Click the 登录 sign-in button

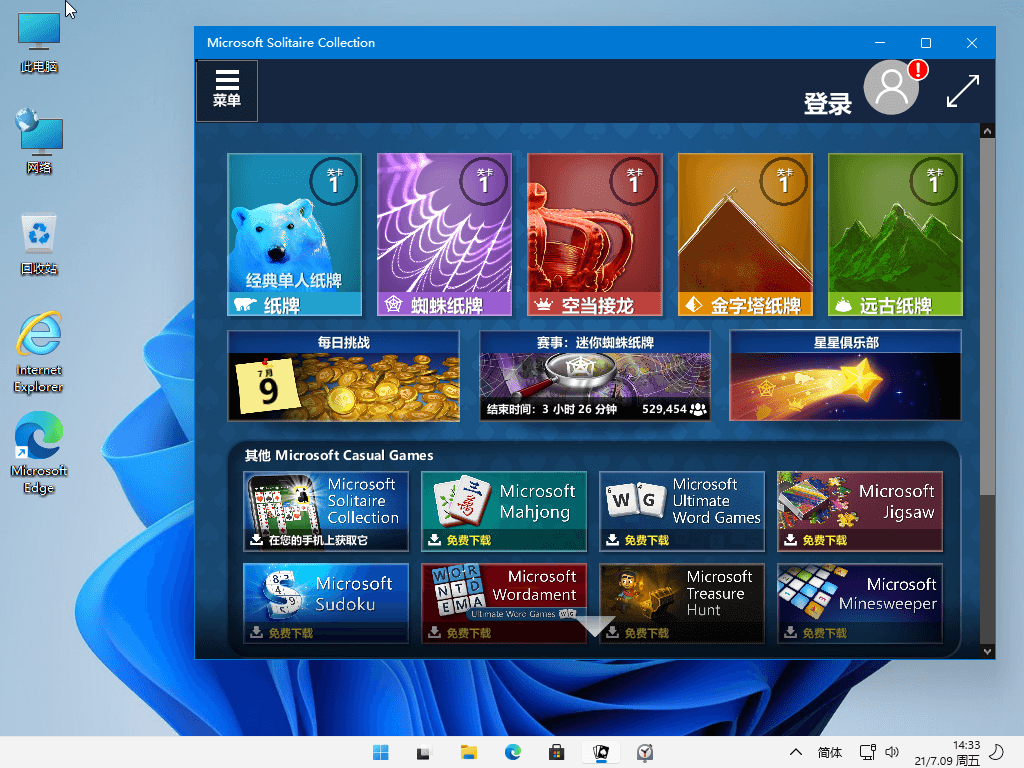click(827, 103)
